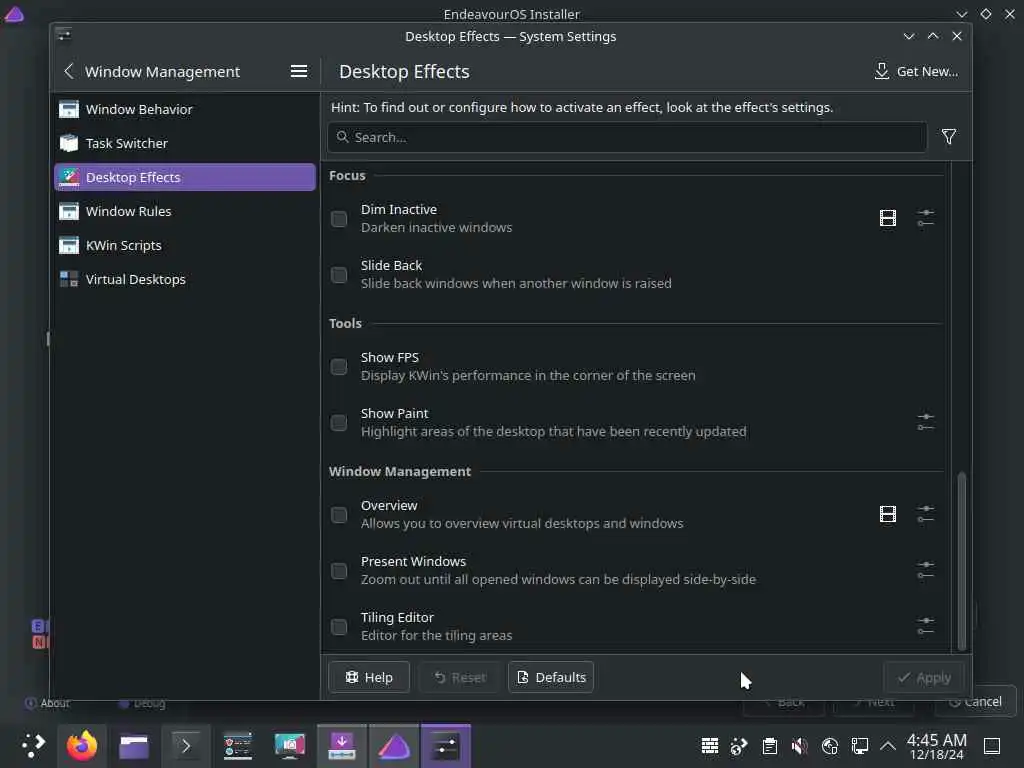The height and width of the screenshot is (768, 1024).
Task: Open the clipboard tray icon
Action: 769,746
